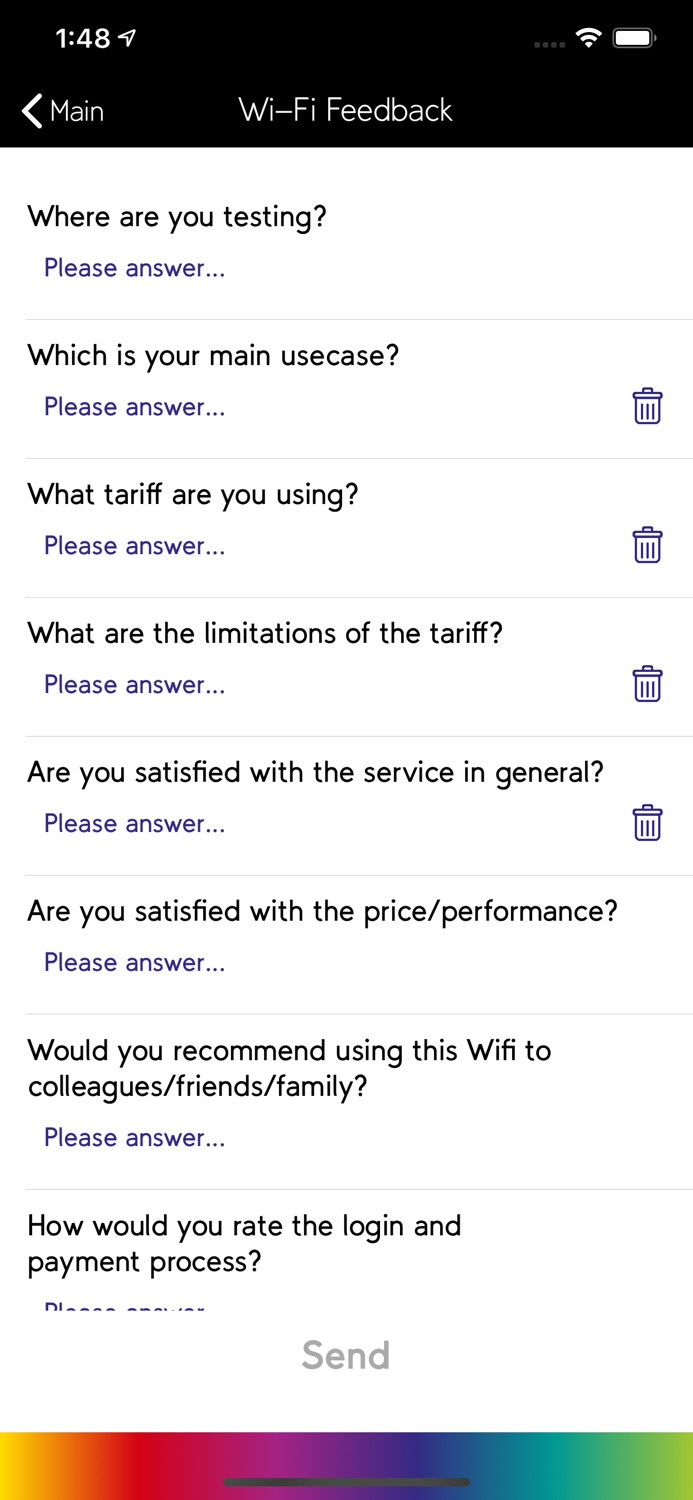Pick answer for price/performance satisfaction
This screenshot has width=693, height=1500.
134,963
